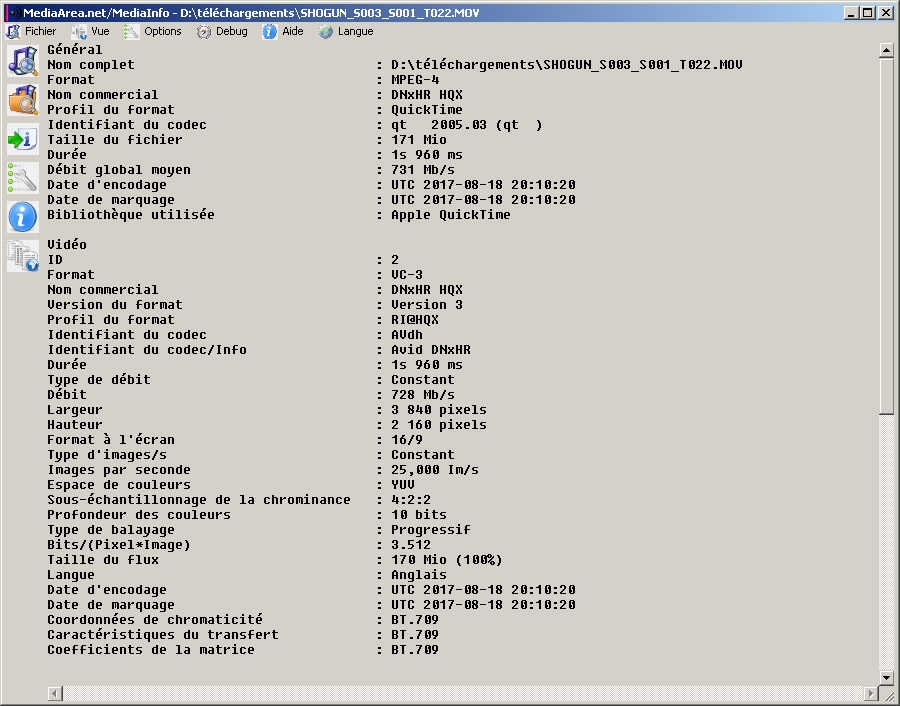This screenshot has width=900, height=706.
Task: Click the 'Nom complet' label
Action: coord(91,65)
